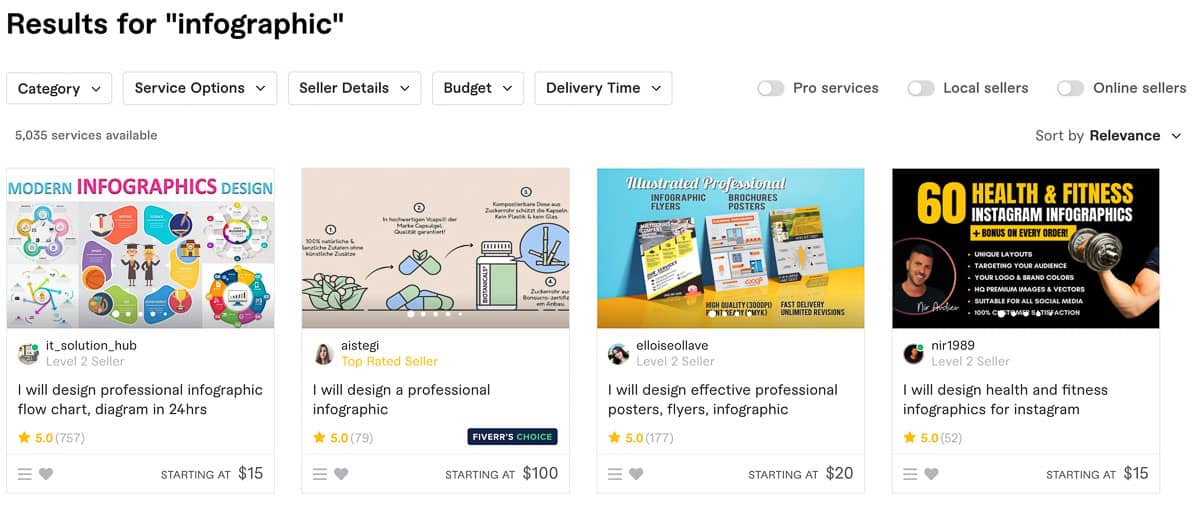Open the aistegi capsule infographic thumbnail
The image size is (1200, 513).
[x=435, y=248]
